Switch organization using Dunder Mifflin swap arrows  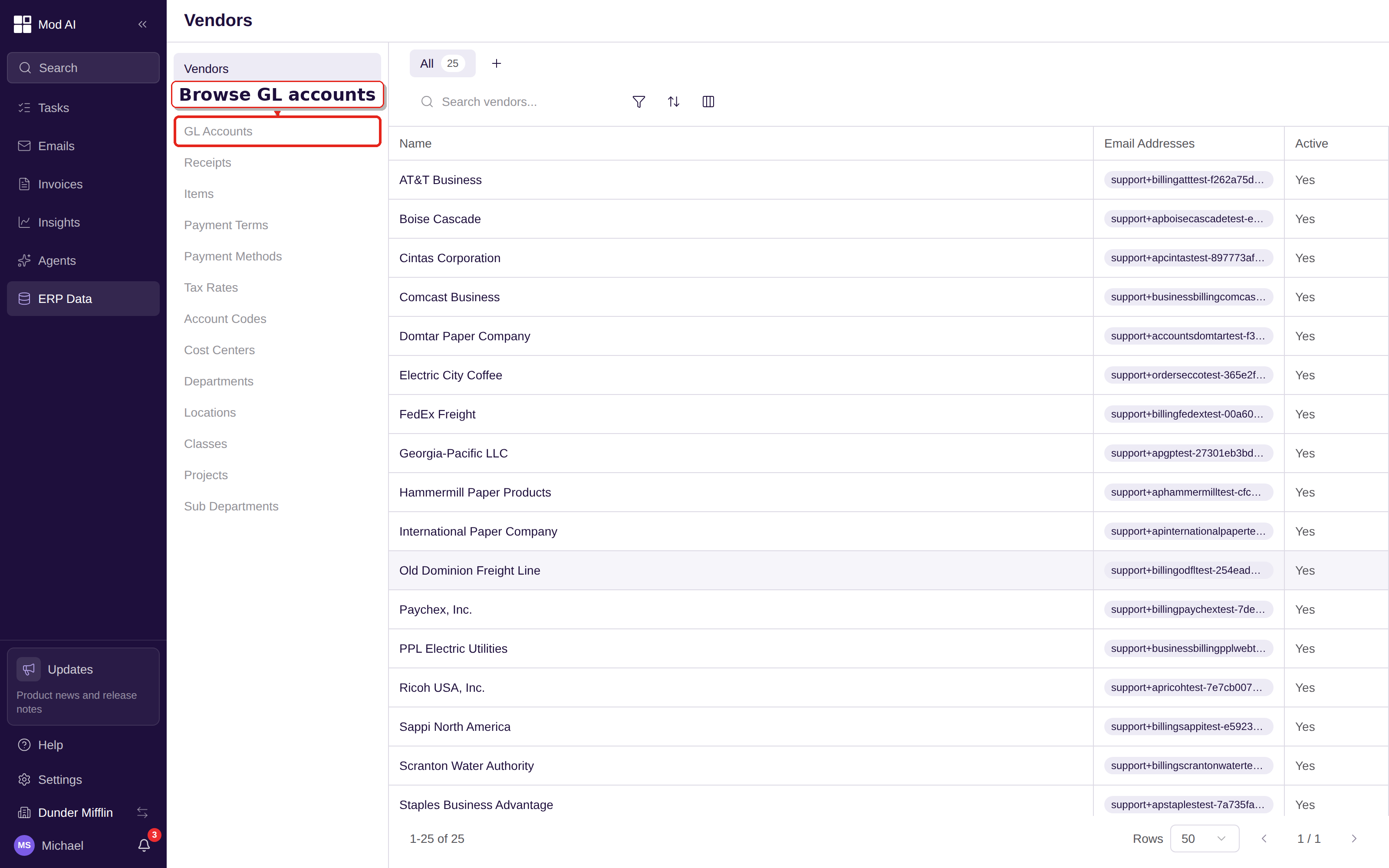click(142, 812)
